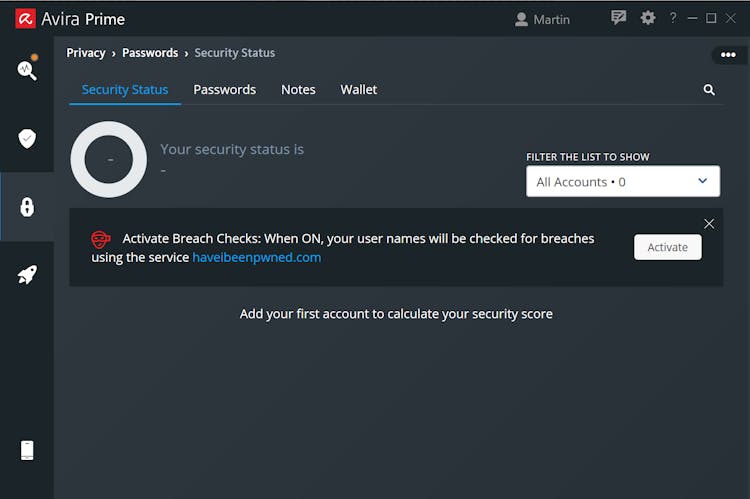Open the Status scan icon in sidebar
750x499 pixels.
tap(27, 69)
